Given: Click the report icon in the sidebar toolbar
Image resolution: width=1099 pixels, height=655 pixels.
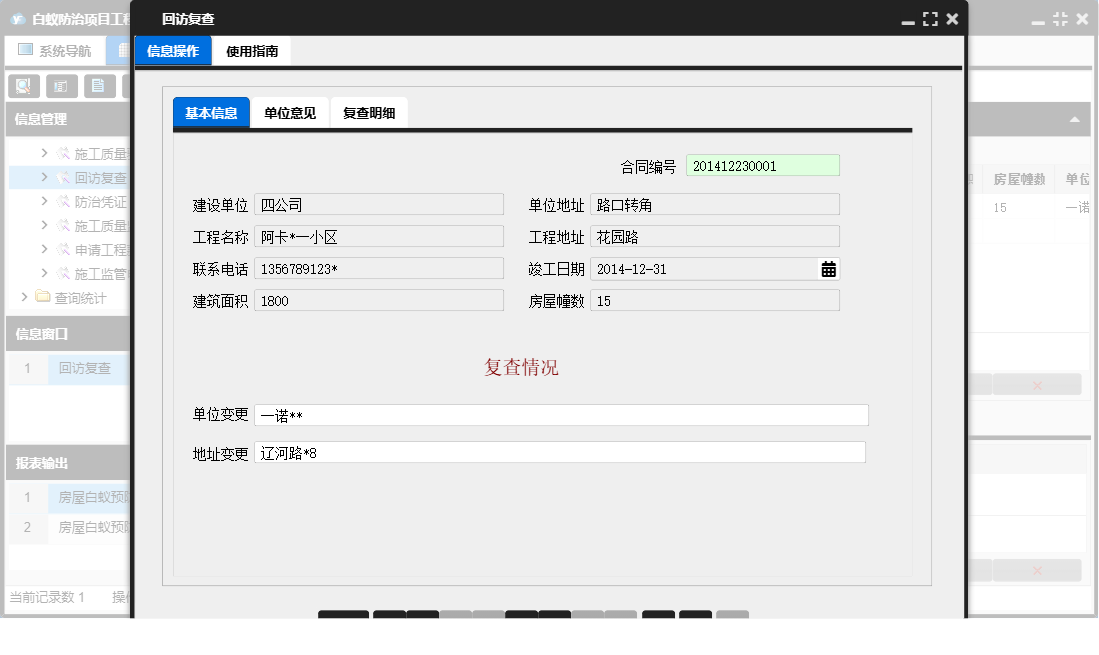Looking at the screenshot, I should tap(61, 85).
